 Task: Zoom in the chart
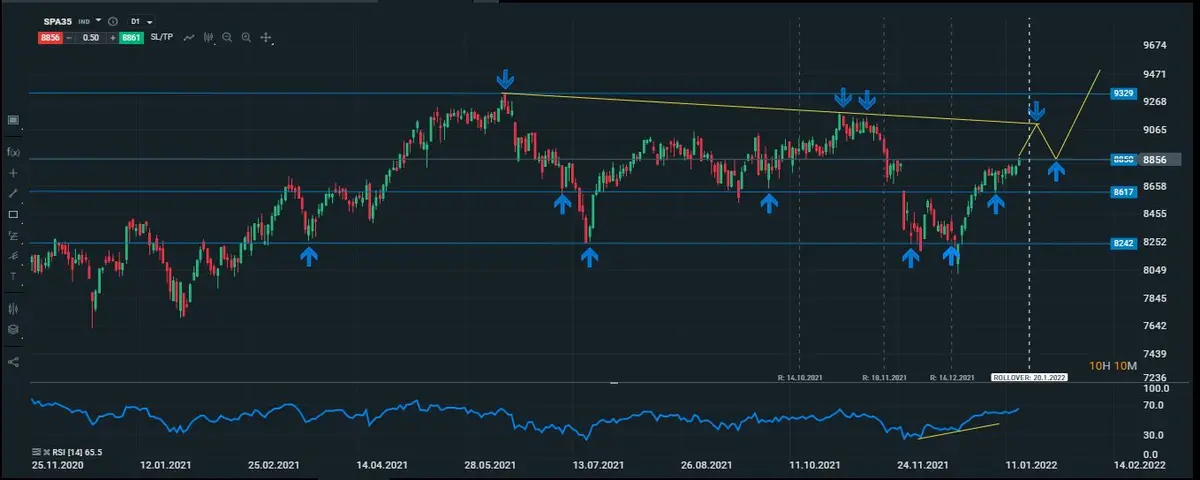click(x=246, y=37)
